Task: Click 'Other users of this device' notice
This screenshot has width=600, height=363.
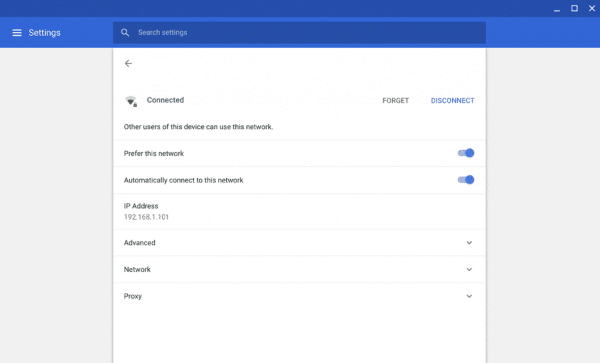Action: point(198,127)
